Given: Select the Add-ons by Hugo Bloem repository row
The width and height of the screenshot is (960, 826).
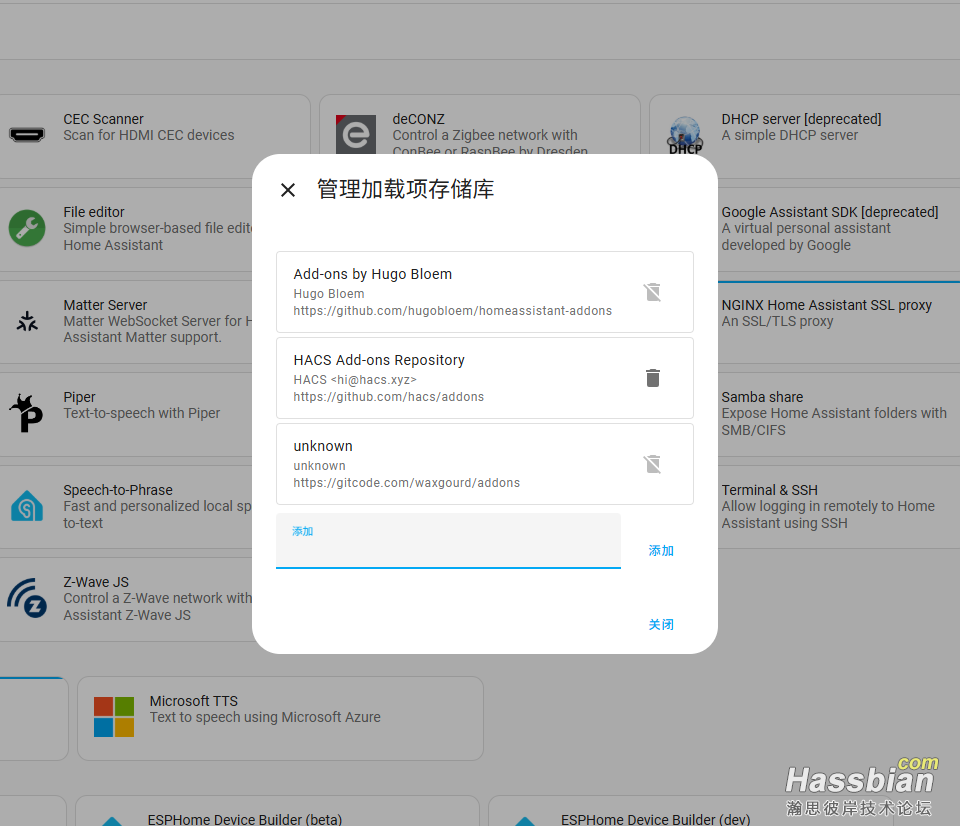Looking at the screenshot, I should pyautogui.click(x=484, y=292).
